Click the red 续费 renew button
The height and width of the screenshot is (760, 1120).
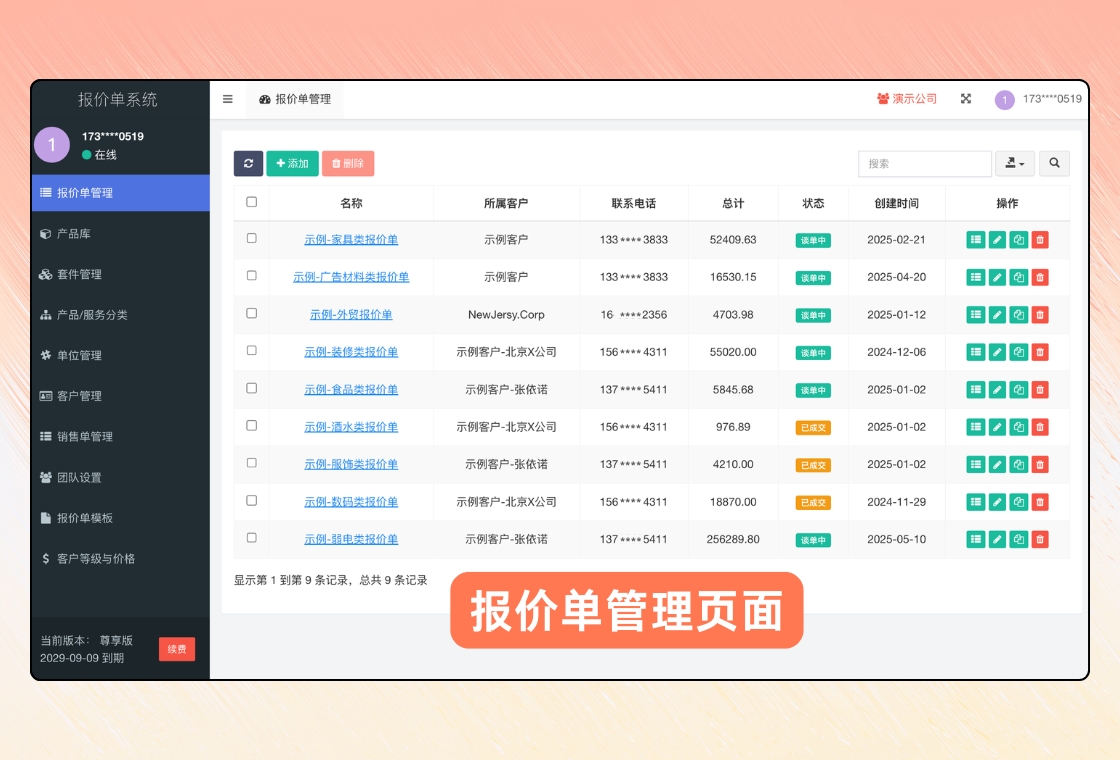pyautogui.click(x=177, y=649)
